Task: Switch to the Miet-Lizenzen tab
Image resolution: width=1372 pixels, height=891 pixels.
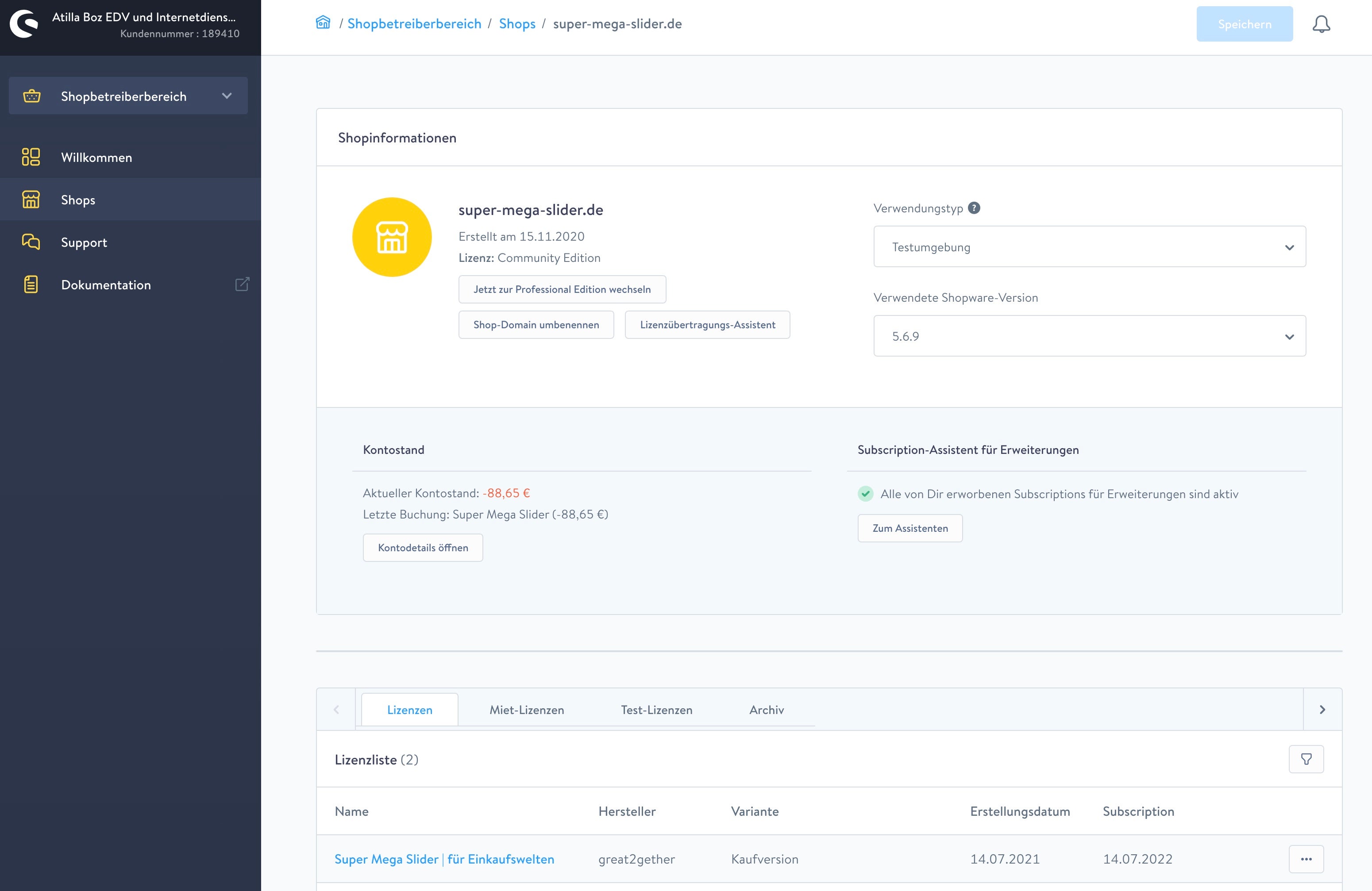Action: [526, 710]
